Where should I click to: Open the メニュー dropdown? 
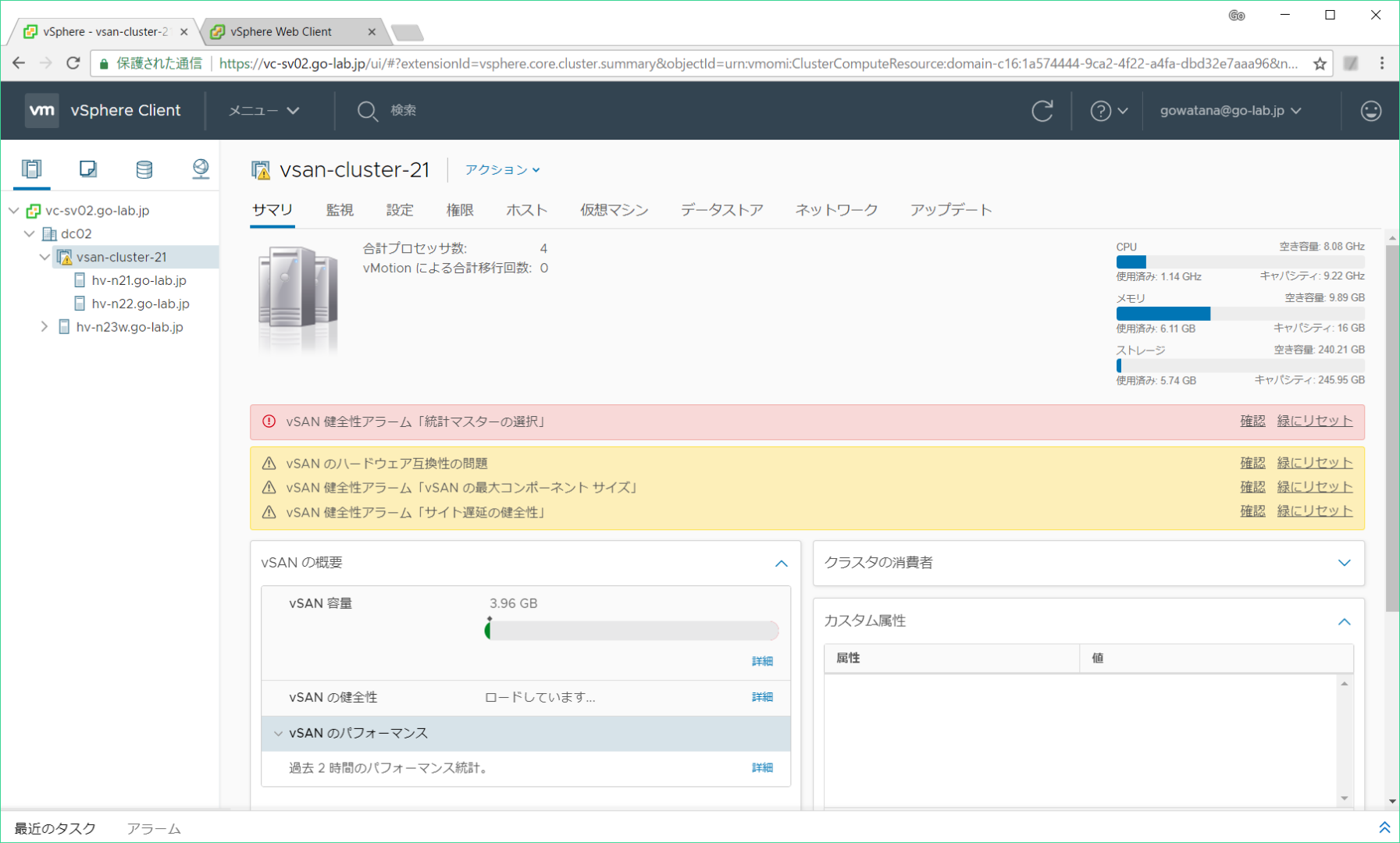tap(264, 111)
